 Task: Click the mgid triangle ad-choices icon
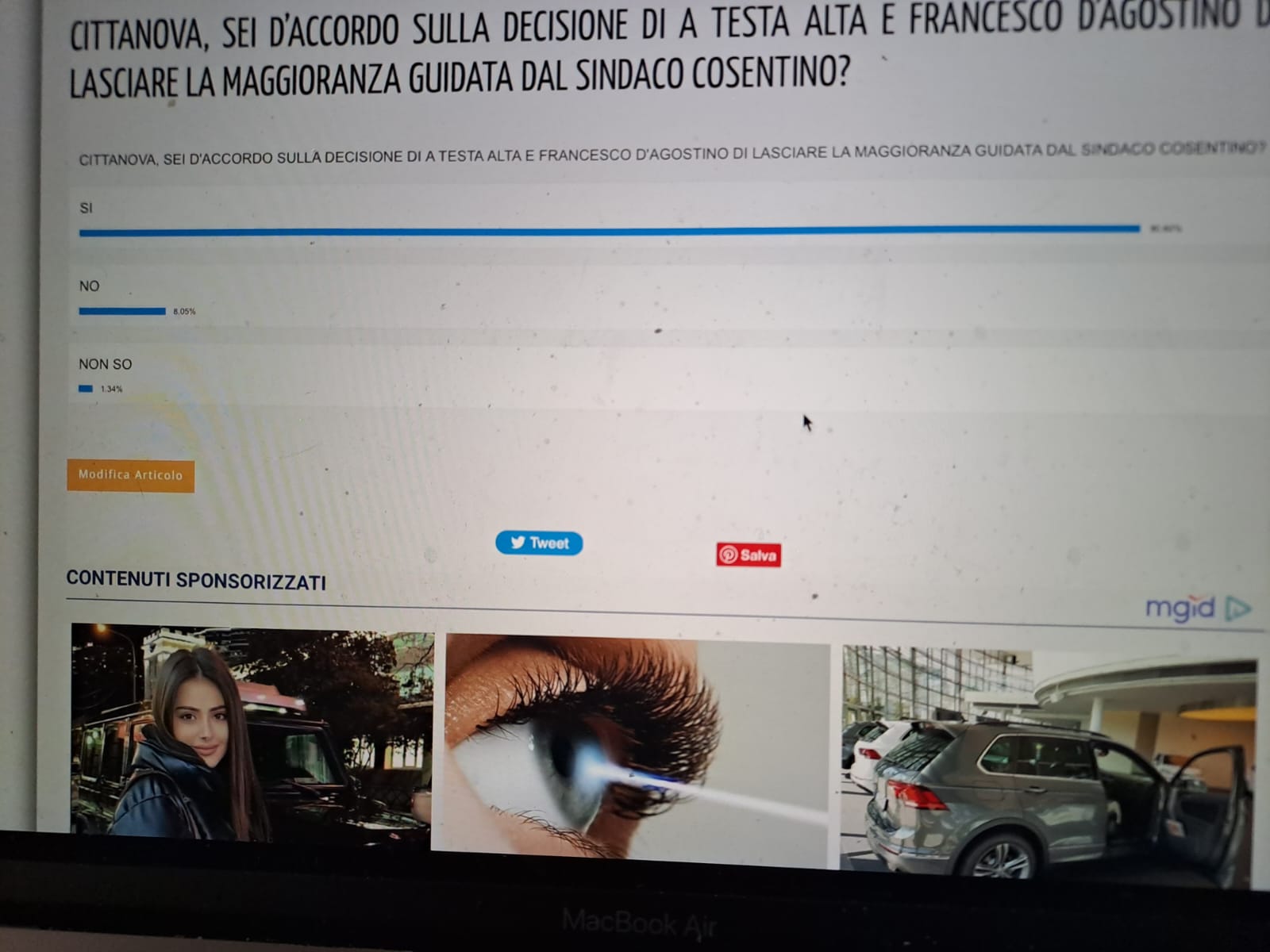click(x=1237, y=608)
